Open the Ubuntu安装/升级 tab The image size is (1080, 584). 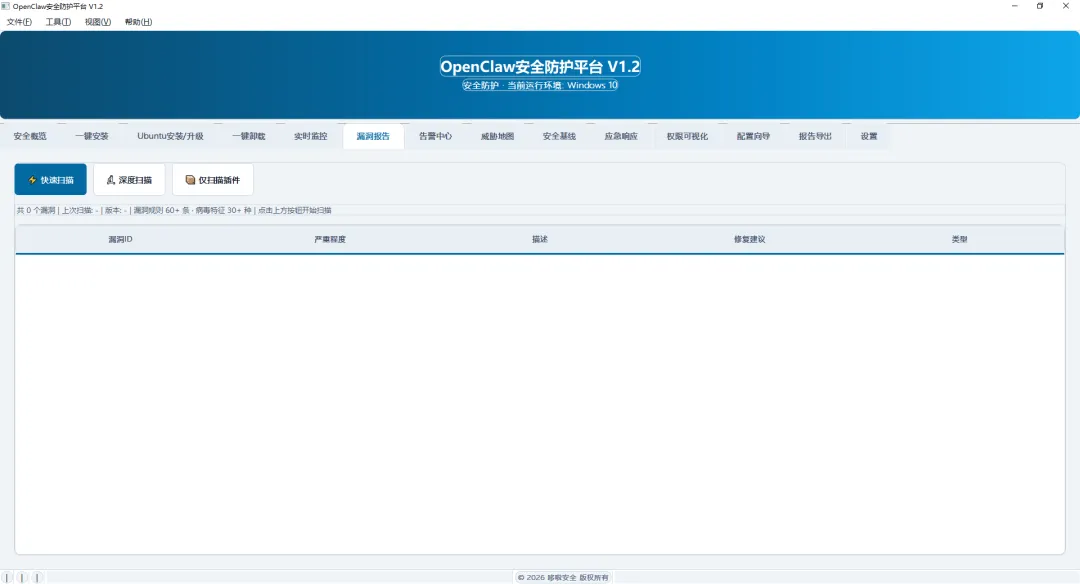[170, 136]
